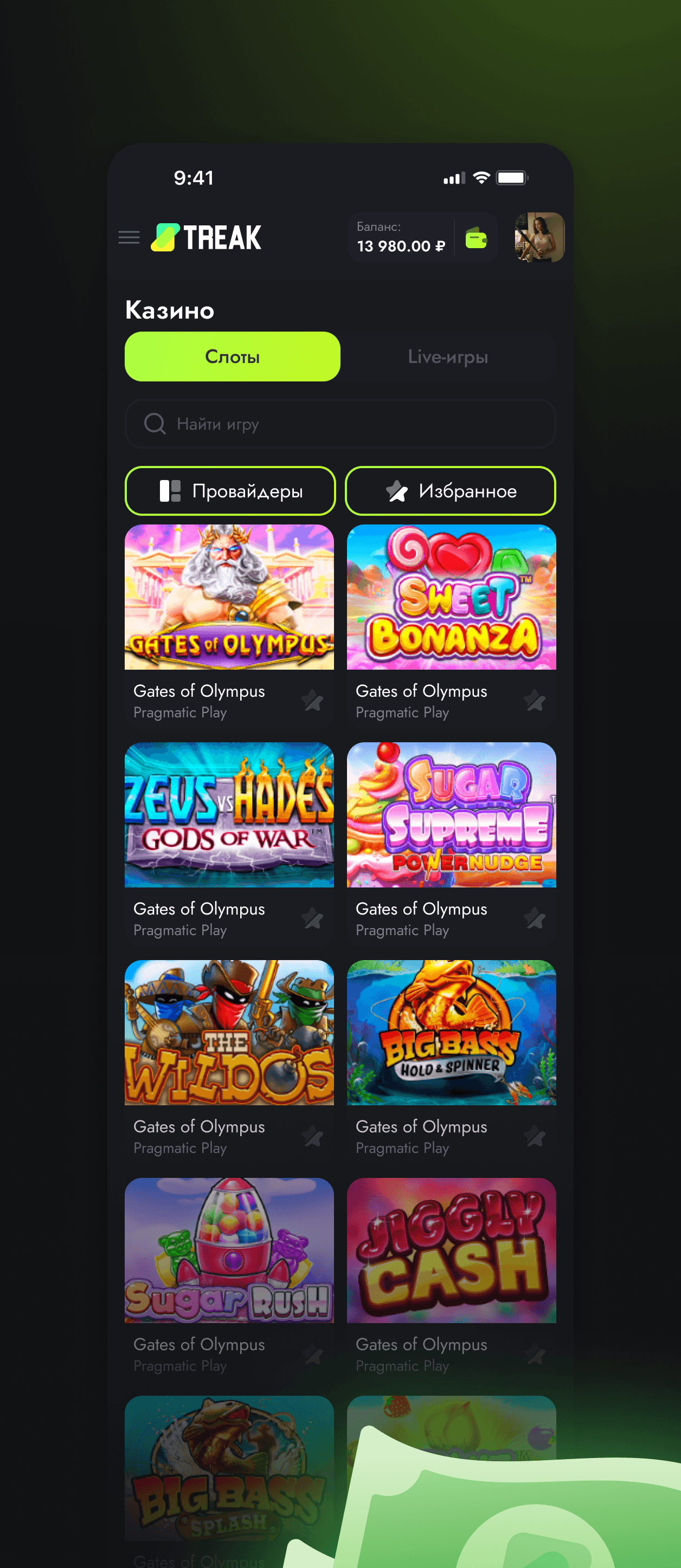Open the Sweet Bonanza game cover
The height and width of the screenshot is (1568, 681).
coord(451,597)
